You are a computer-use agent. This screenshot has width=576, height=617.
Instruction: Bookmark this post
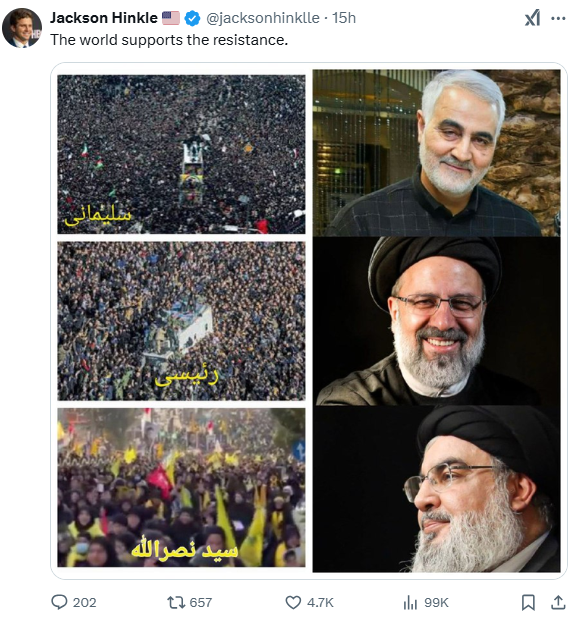528,602
